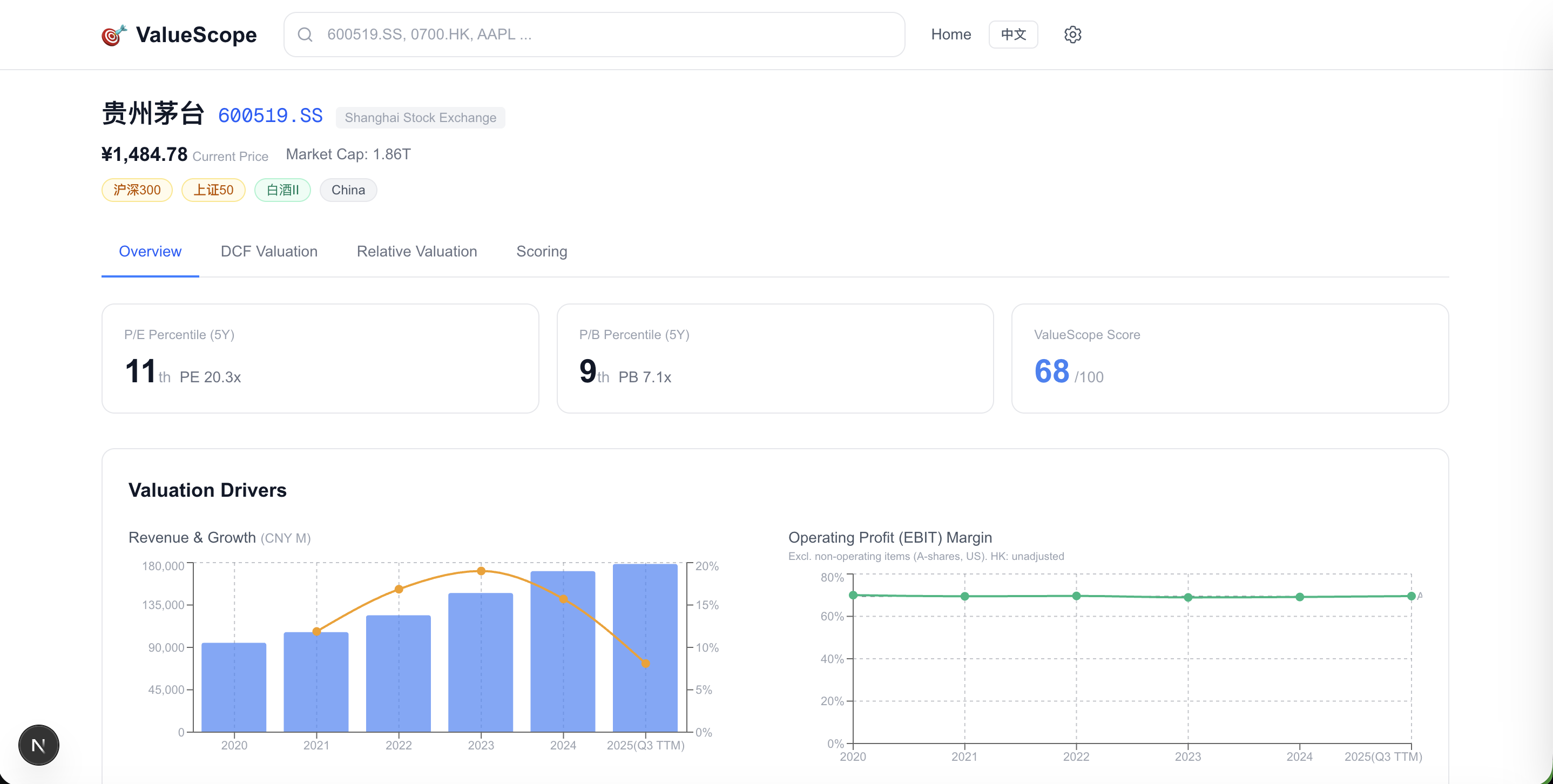The height and width of the screenshot is (784, 1553).
Task: Click the Market Cap: 1.86T text
Action: [348, 154]
